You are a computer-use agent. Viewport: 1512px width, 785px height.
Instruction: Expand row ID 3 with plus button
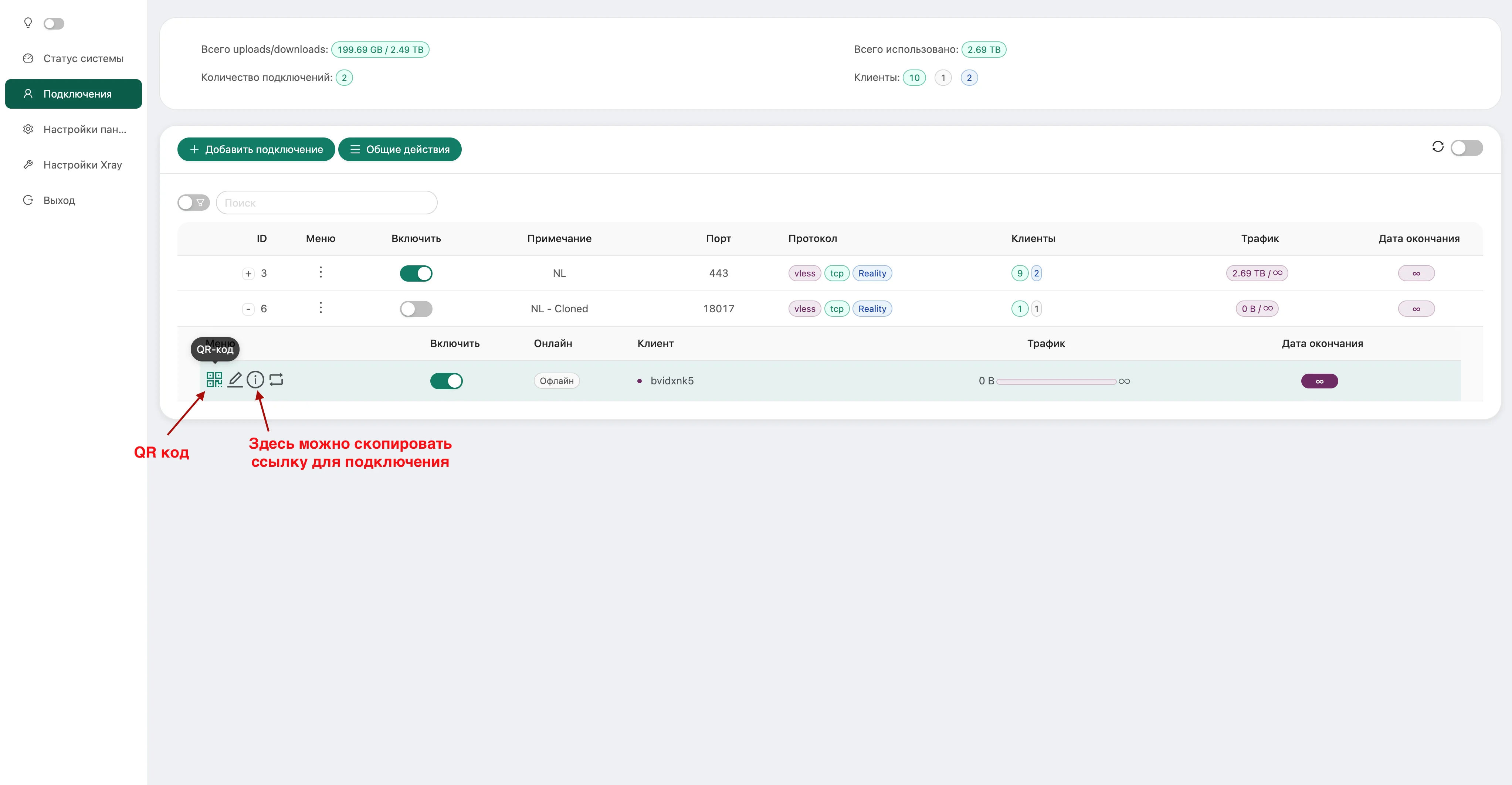[x=248, y=273]
